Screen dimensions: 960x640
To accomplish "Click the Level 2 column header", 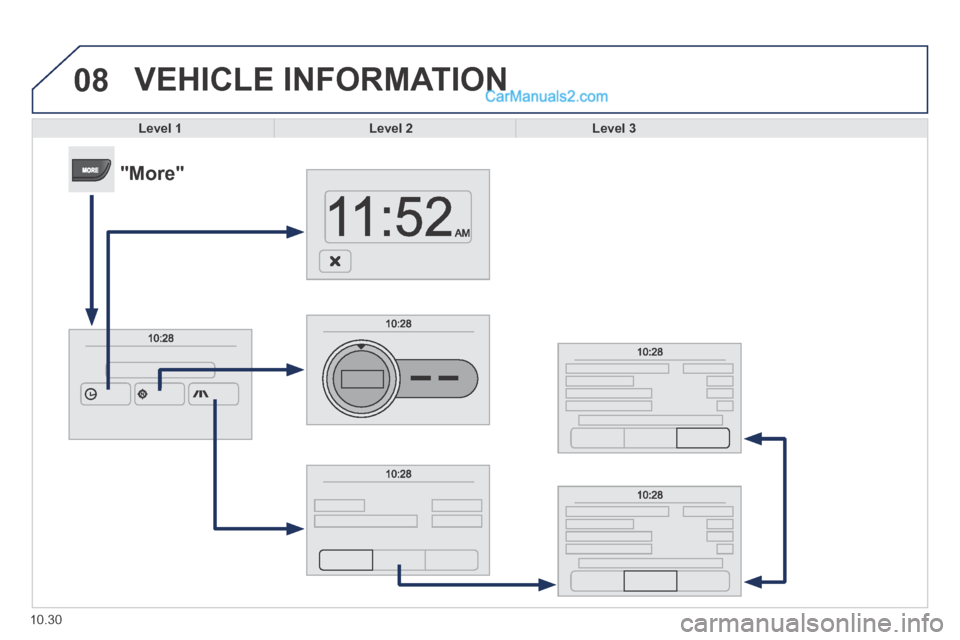I will coord(391,128).
